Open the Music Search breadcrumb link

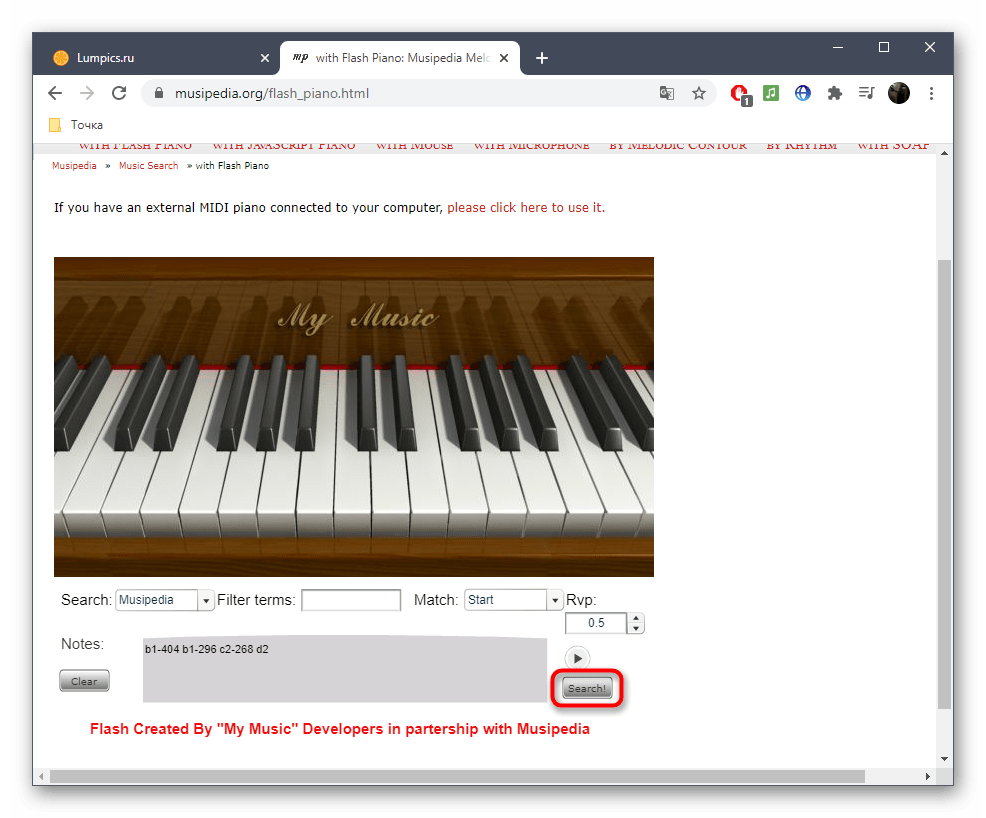click(x=148, y=166)
